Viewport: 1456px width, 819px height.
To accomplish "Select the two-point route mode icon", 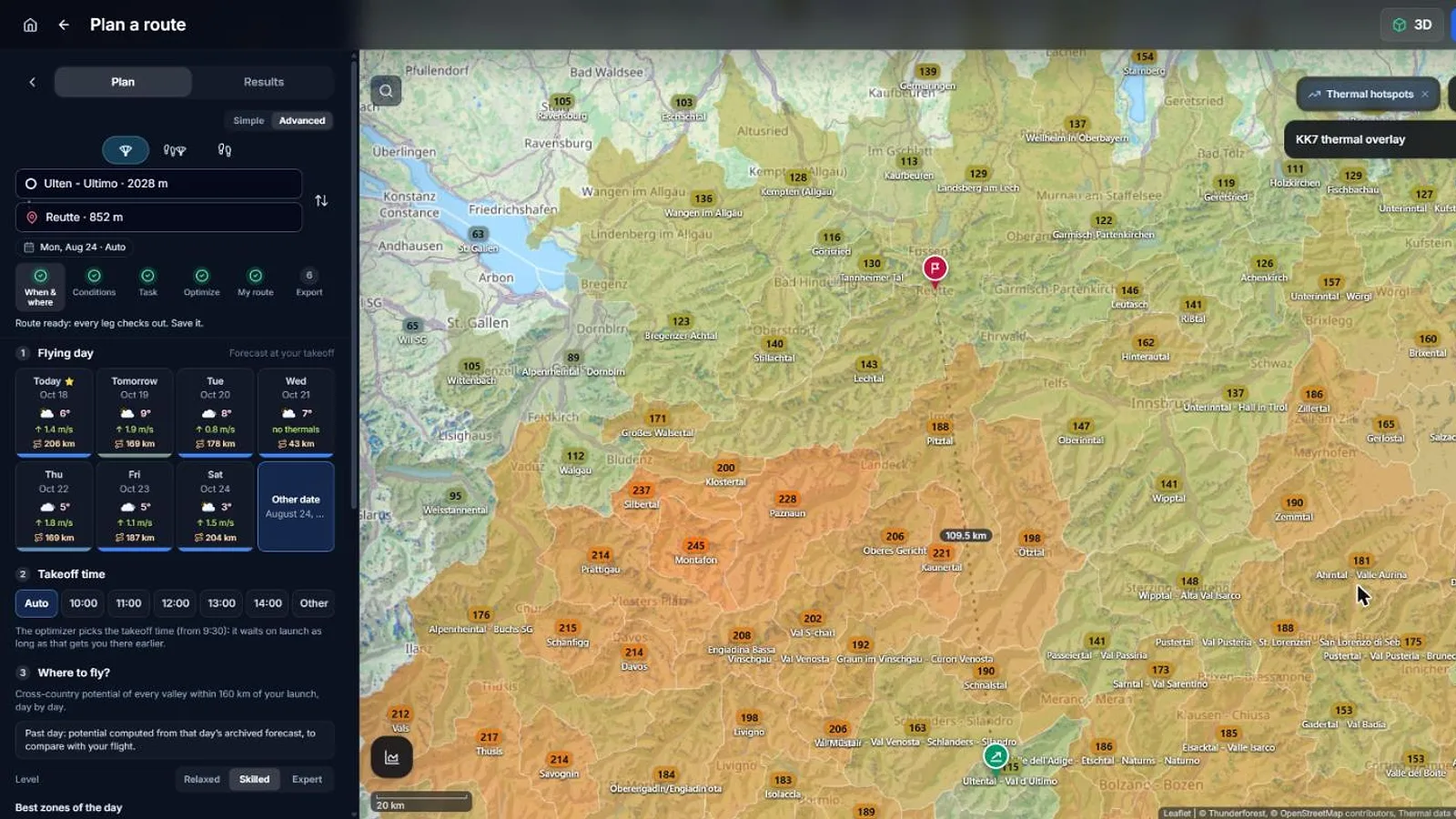I will pos(224,150).
